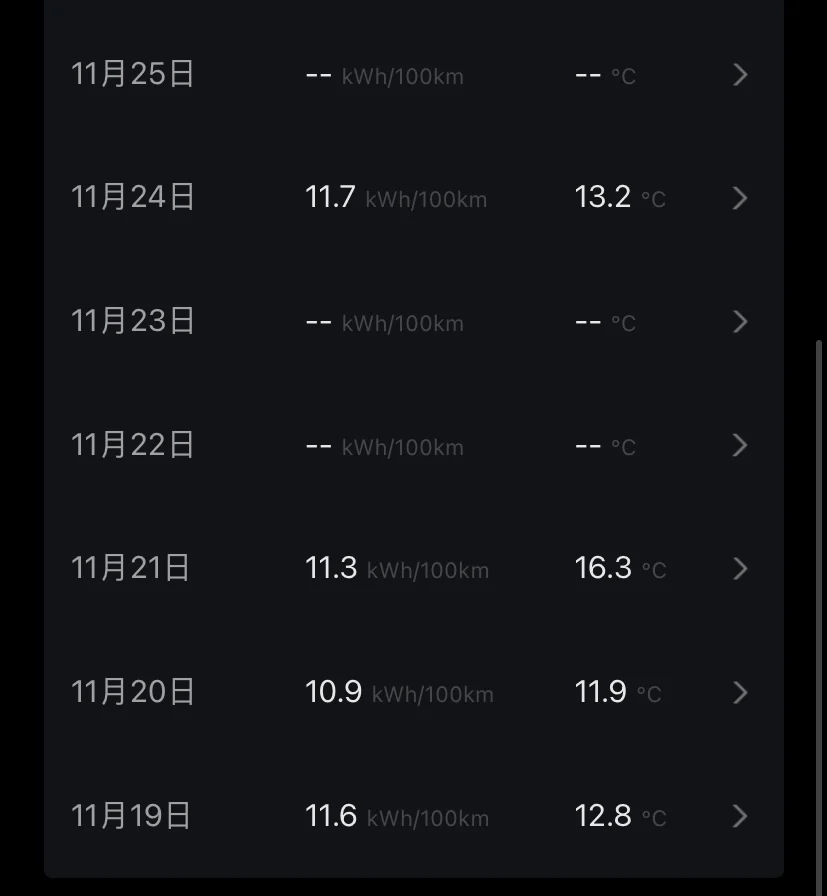Click the 13.2 °C temperature value
The image size is (827, 896).
tap(621, 198)
